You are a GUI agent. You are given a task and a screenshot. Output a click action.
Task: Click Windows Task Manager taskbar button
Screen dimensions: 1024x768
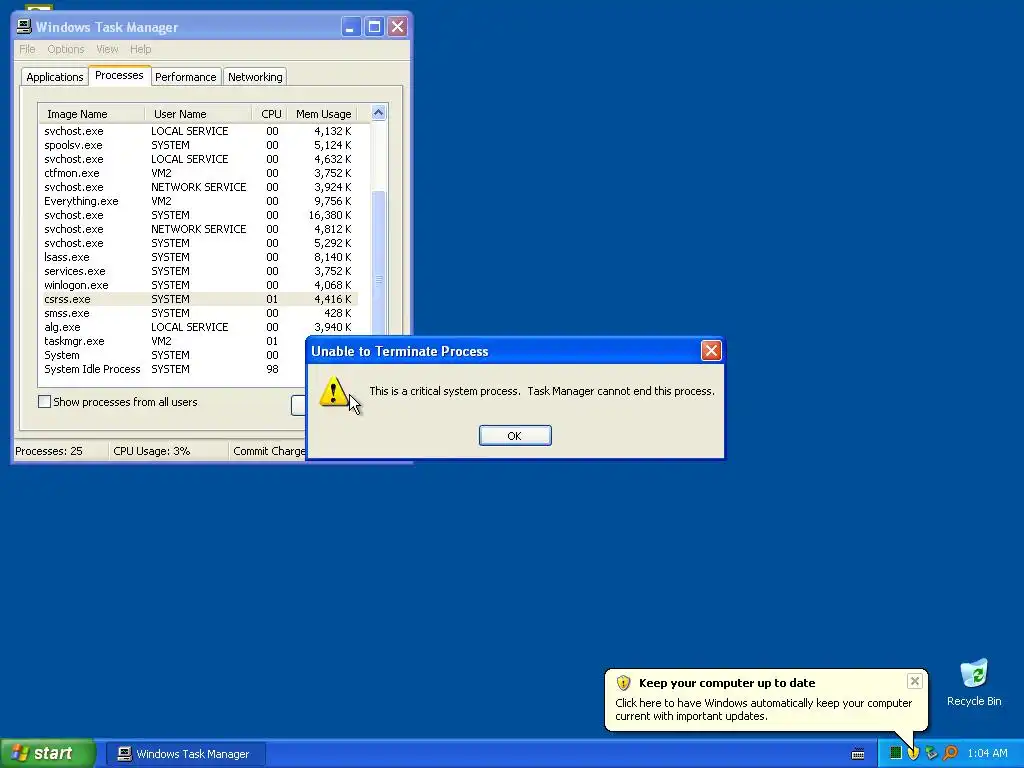185,754
